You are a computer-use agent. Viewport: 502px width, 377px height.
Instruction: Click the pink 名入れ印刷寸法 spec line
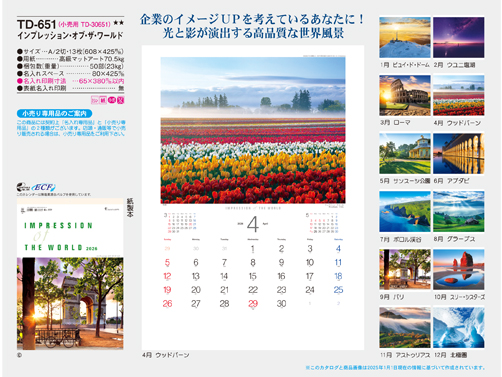(70, 81)
